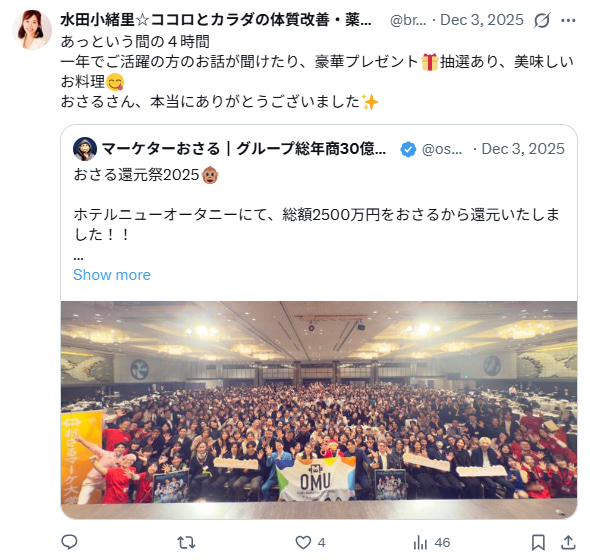Image resolution: width=590 pixels, height=560 pixels.
Task: Like the post with heart icon
Action: point(303,542)
